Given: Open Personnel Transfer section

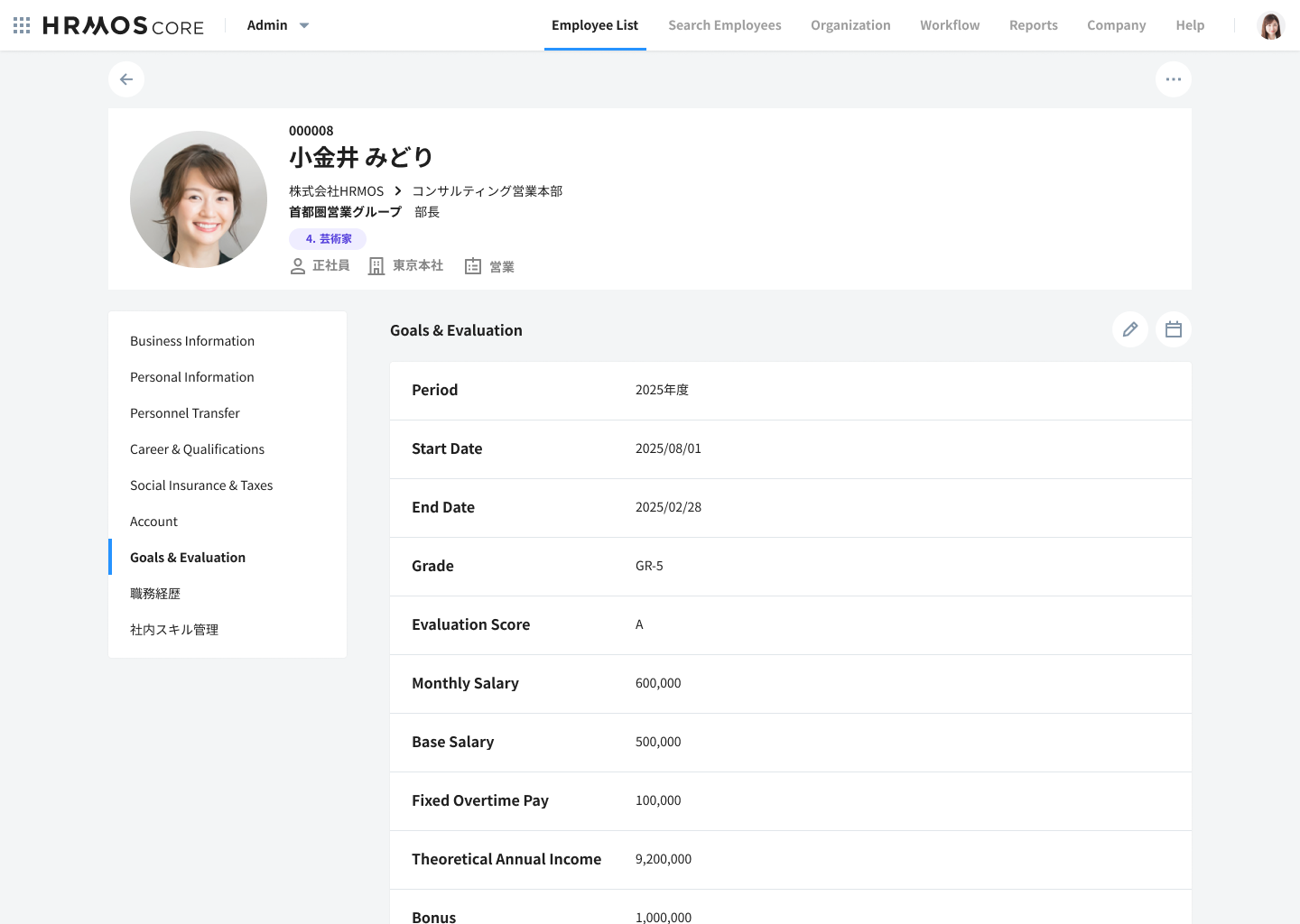Looking at the screenshot, I should tap(185, 413).
